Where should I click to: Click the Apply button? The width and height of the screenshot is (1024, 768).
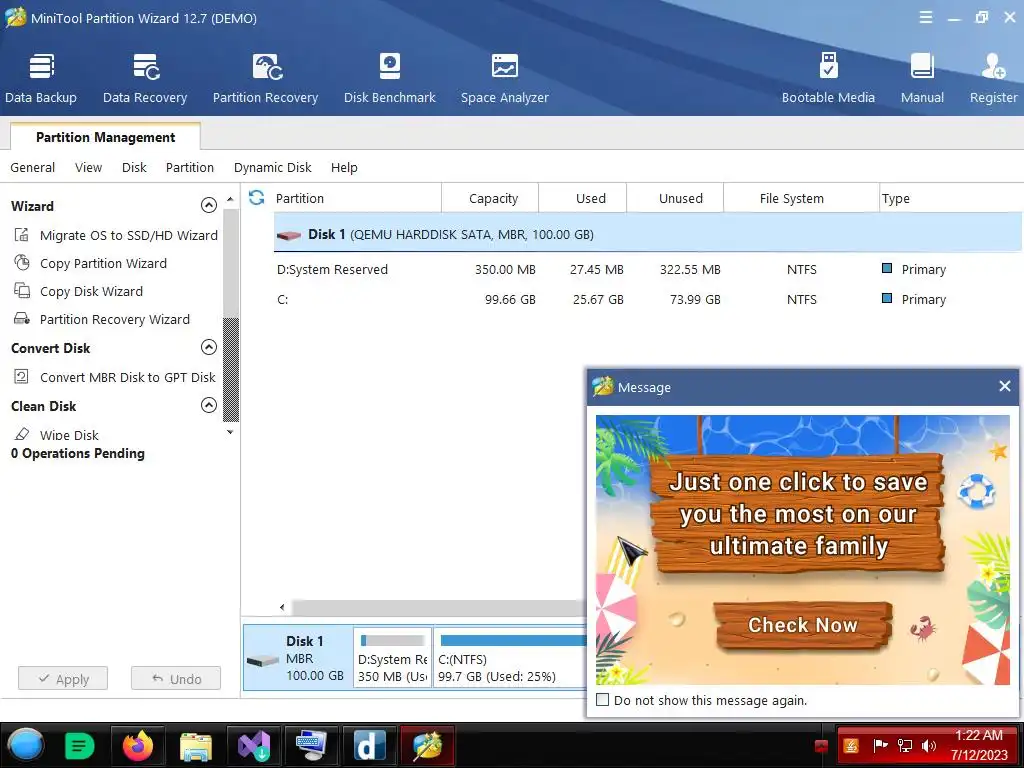click(63, 679)
